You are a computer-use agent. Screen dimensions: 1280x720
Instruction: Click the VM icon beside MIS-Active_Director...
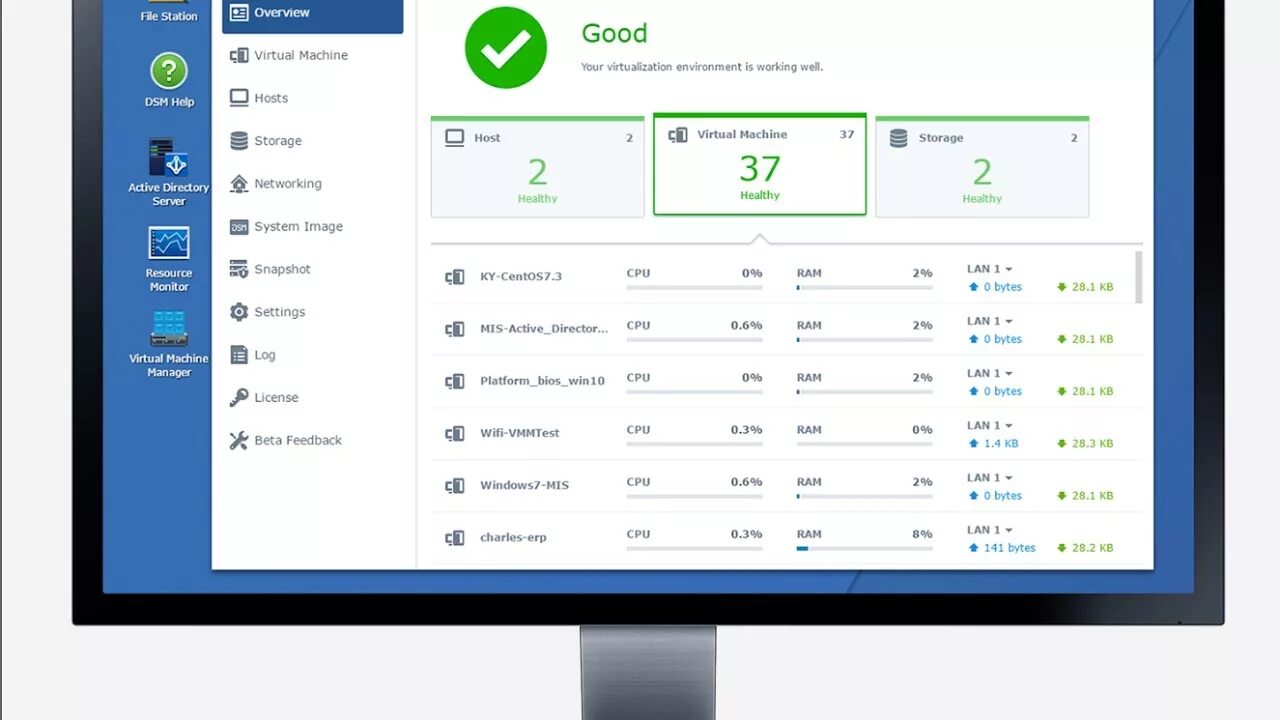pyautogui.click(x=455, y=329)
